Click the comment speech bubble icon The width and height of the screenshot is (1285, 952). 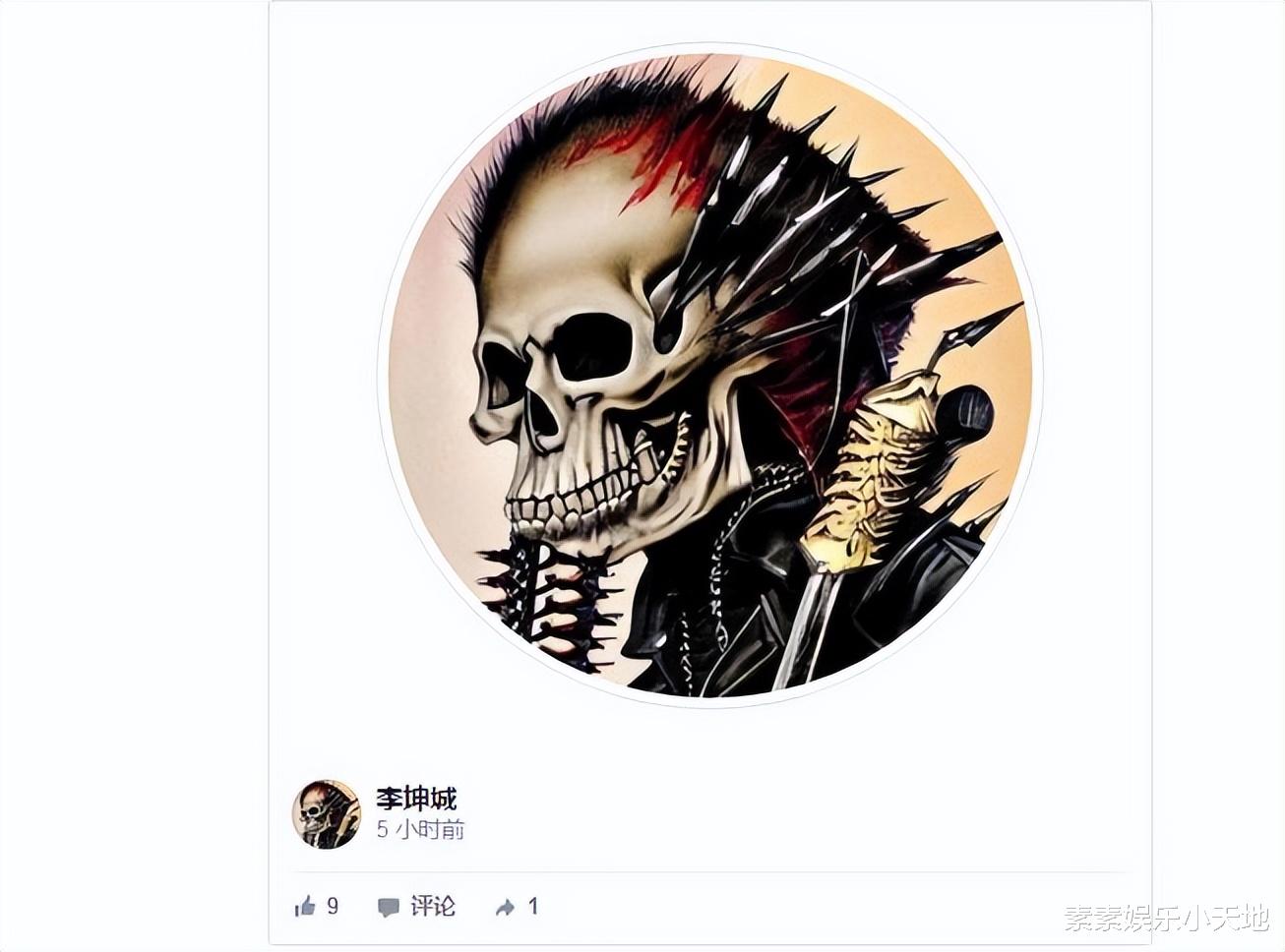(x=389, y=908)
